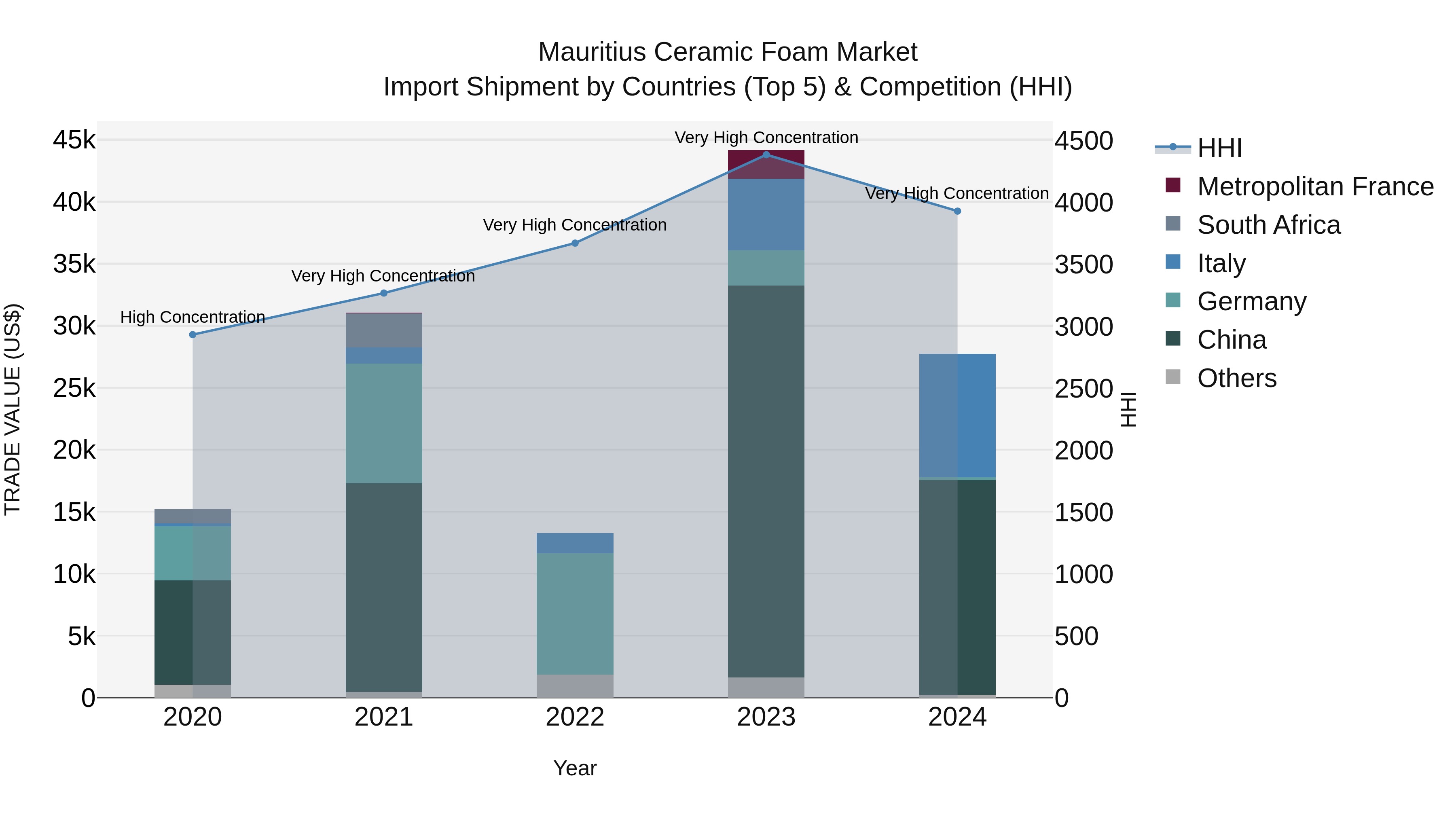Click the Italy bar segment for 2024
Viewport: 1456px width, 819px height.
coord(957,416)
